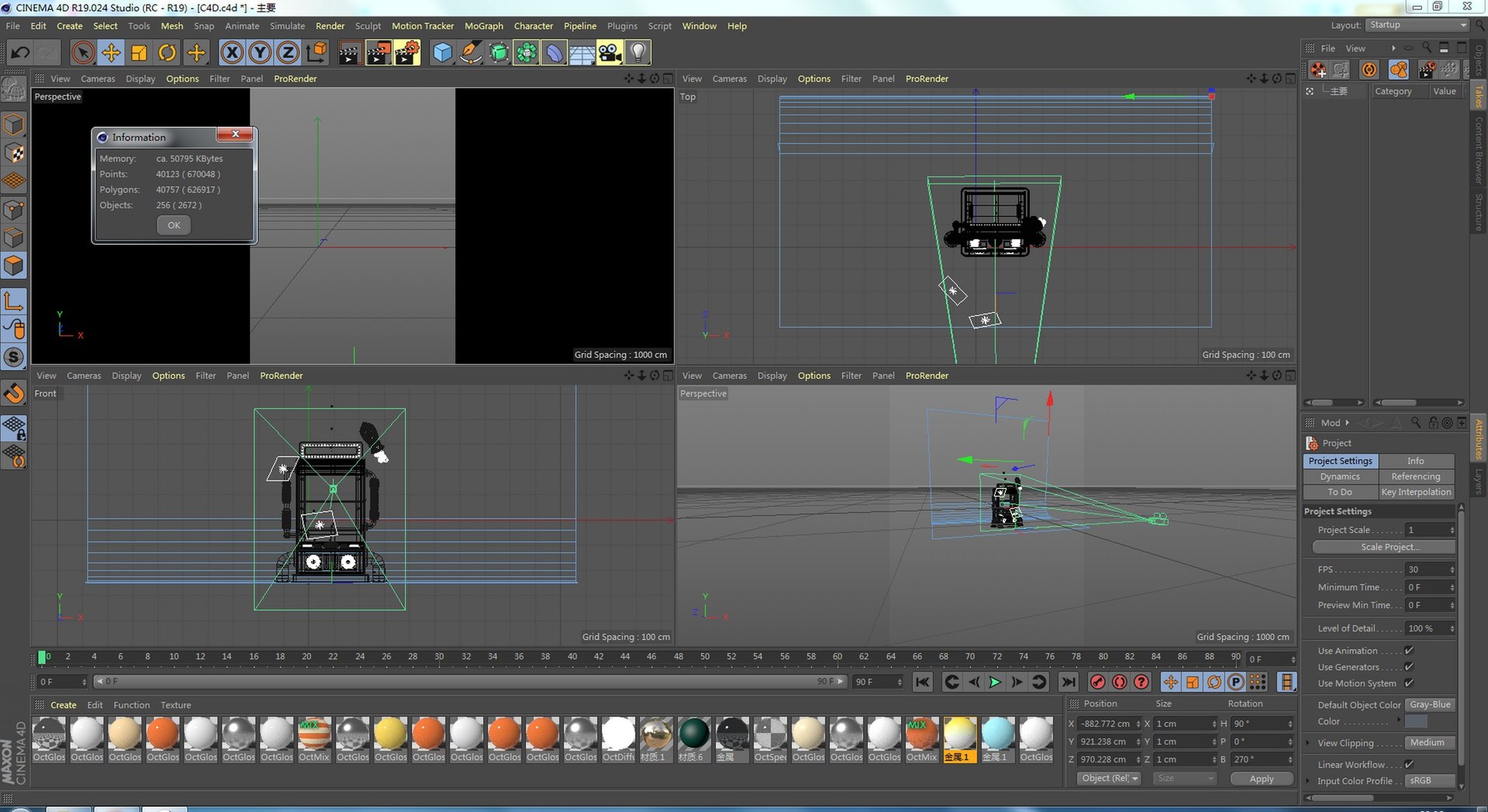
Task: Open the MoGraph menu
Action: coord(484,26)
